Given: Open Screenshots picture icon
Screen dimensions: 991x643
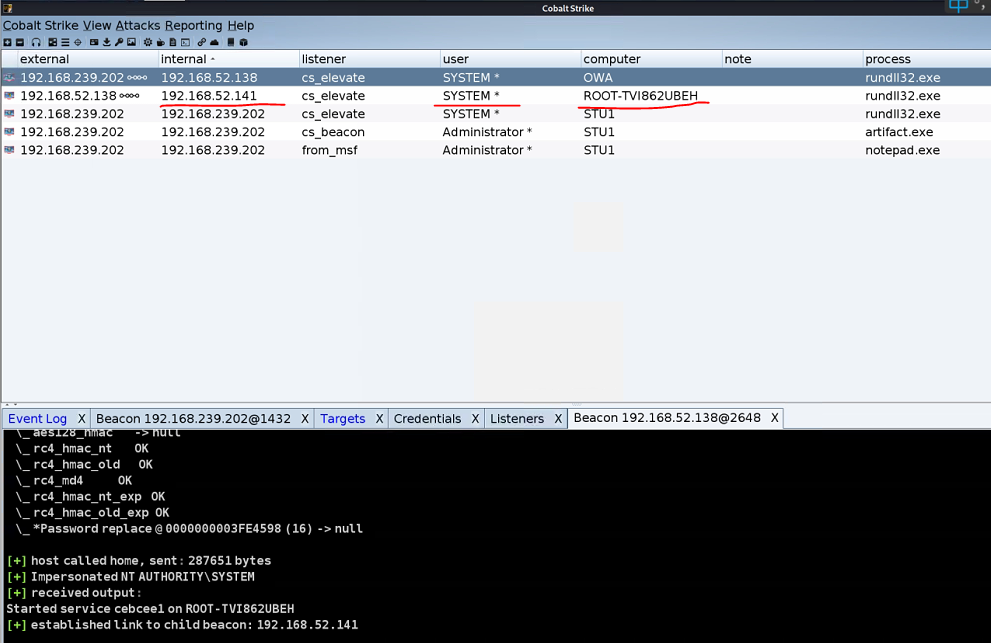Looking at the screenshot, I should point(131,42).
